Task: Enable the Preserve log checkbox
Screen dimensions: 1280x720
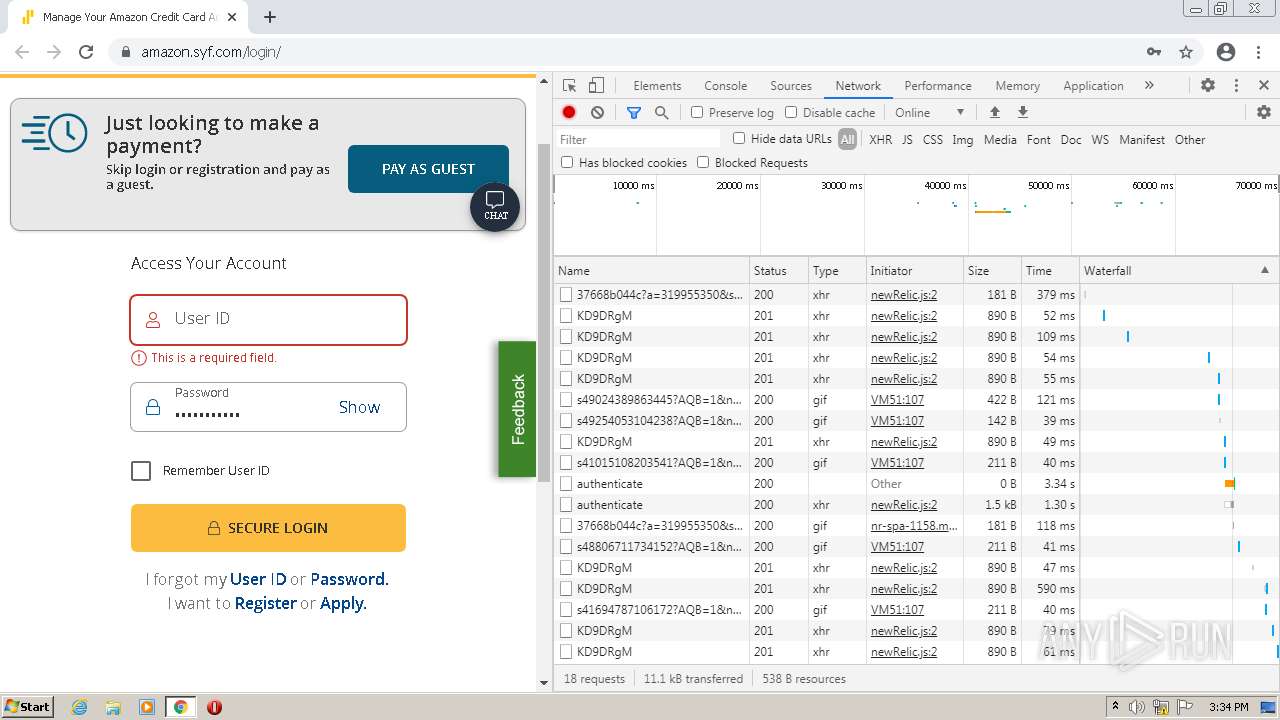Action: click(697, 113)
